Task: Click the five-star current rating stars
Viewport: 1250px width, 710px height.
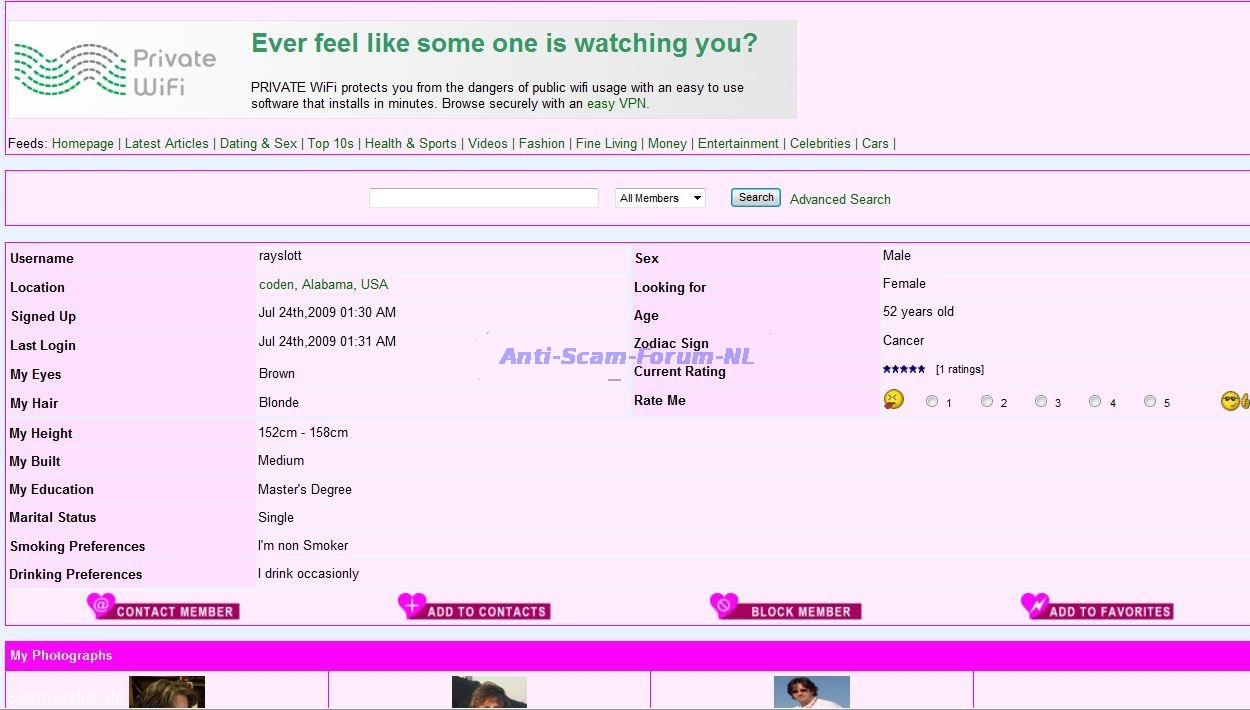Action: click(903, 370)
